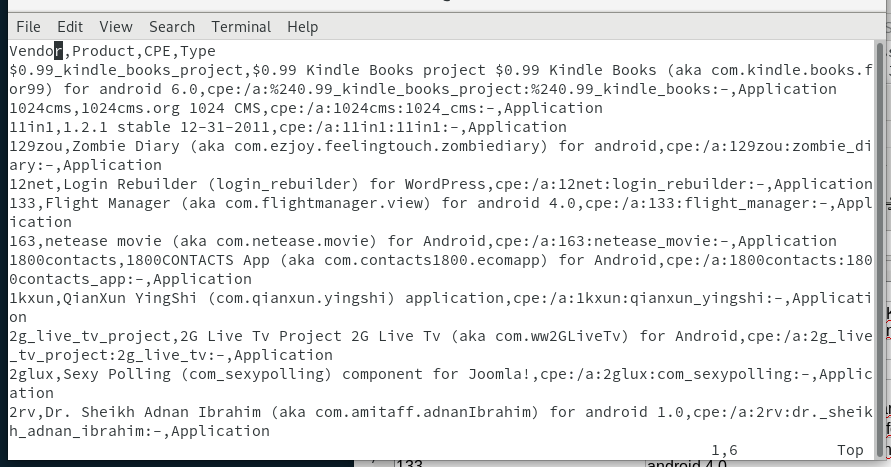The width and height of the screenshot is (891, 467).
Task: Click '129zou,Zombie Diary' line
Action: tap(440, 146)
